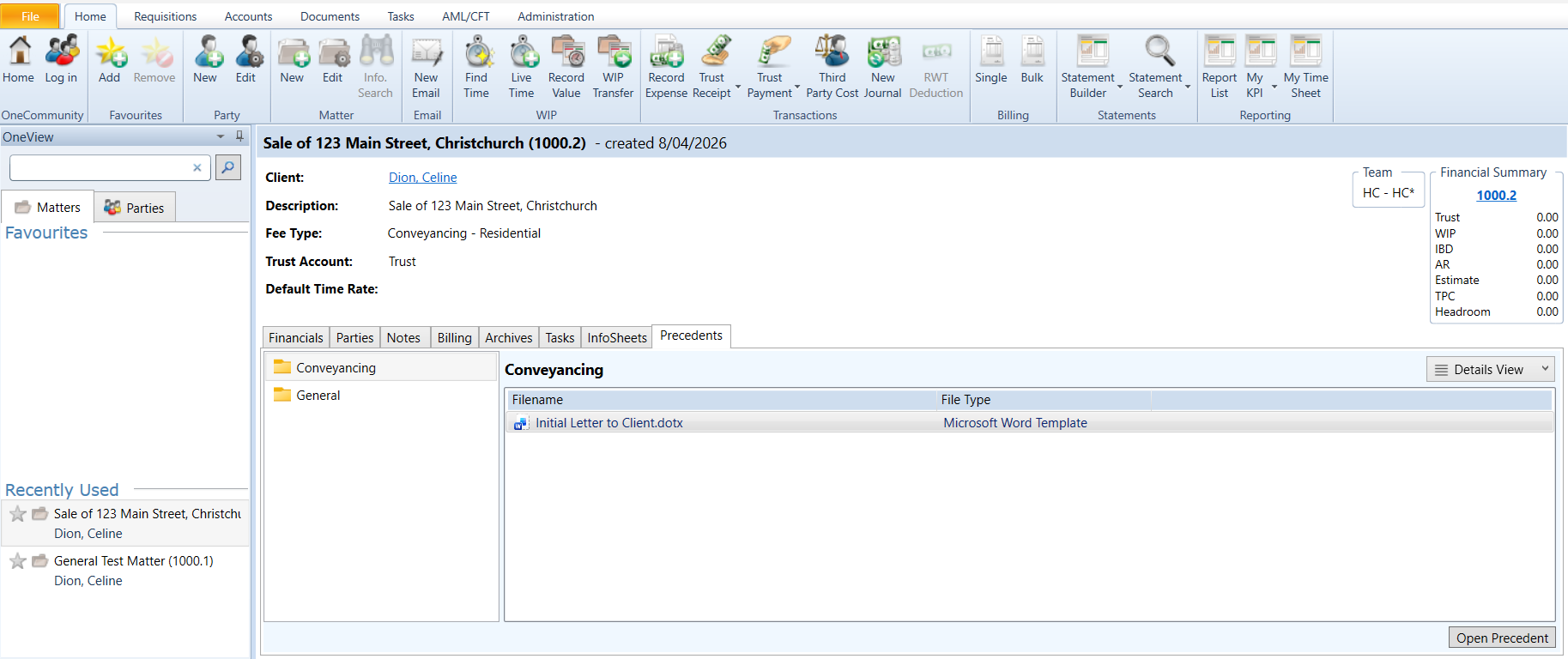Image resolution: width=1568 pixels, height=659 pixels.
Task: Run the OneView search magnifier button
Action: (228, 167)
